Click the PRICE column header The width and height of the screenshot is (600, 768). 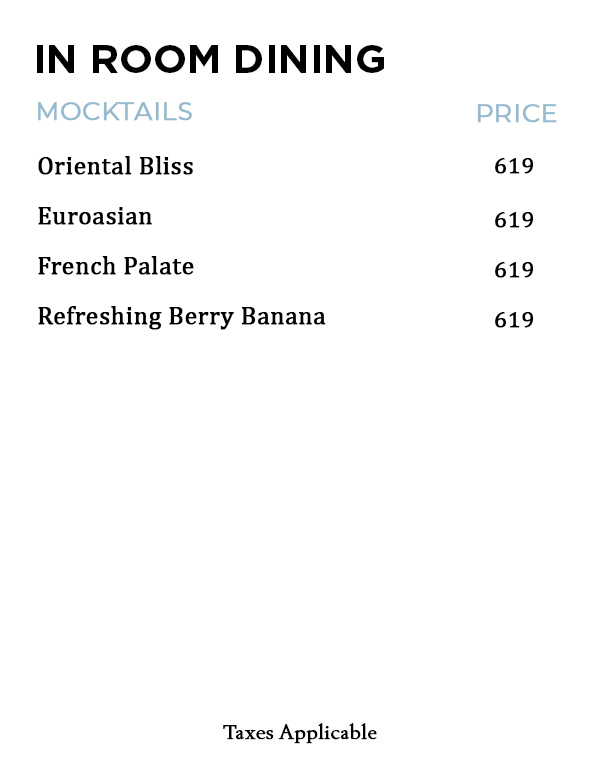coord(516,114)
